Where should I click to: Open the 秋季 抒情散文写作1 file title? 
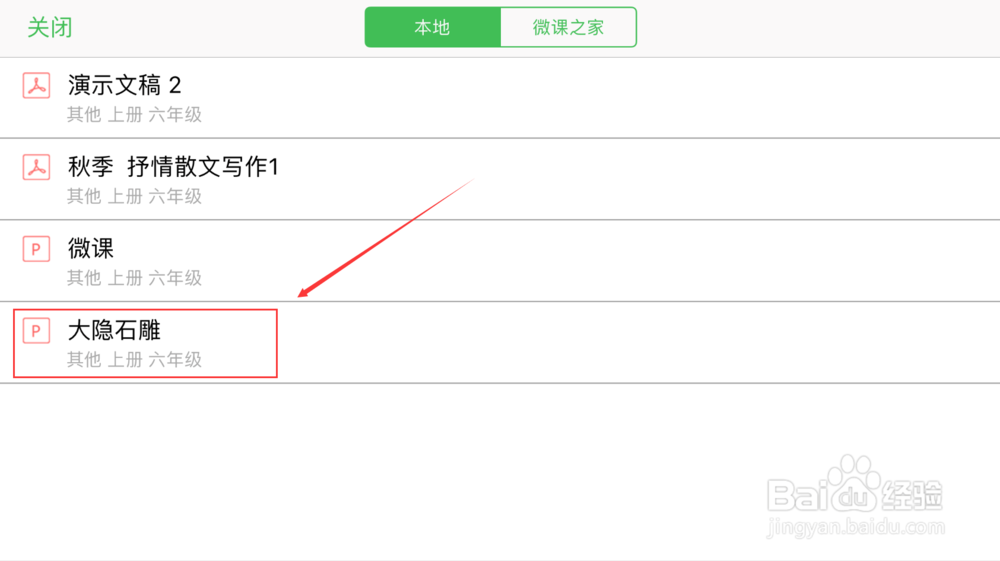173,167
